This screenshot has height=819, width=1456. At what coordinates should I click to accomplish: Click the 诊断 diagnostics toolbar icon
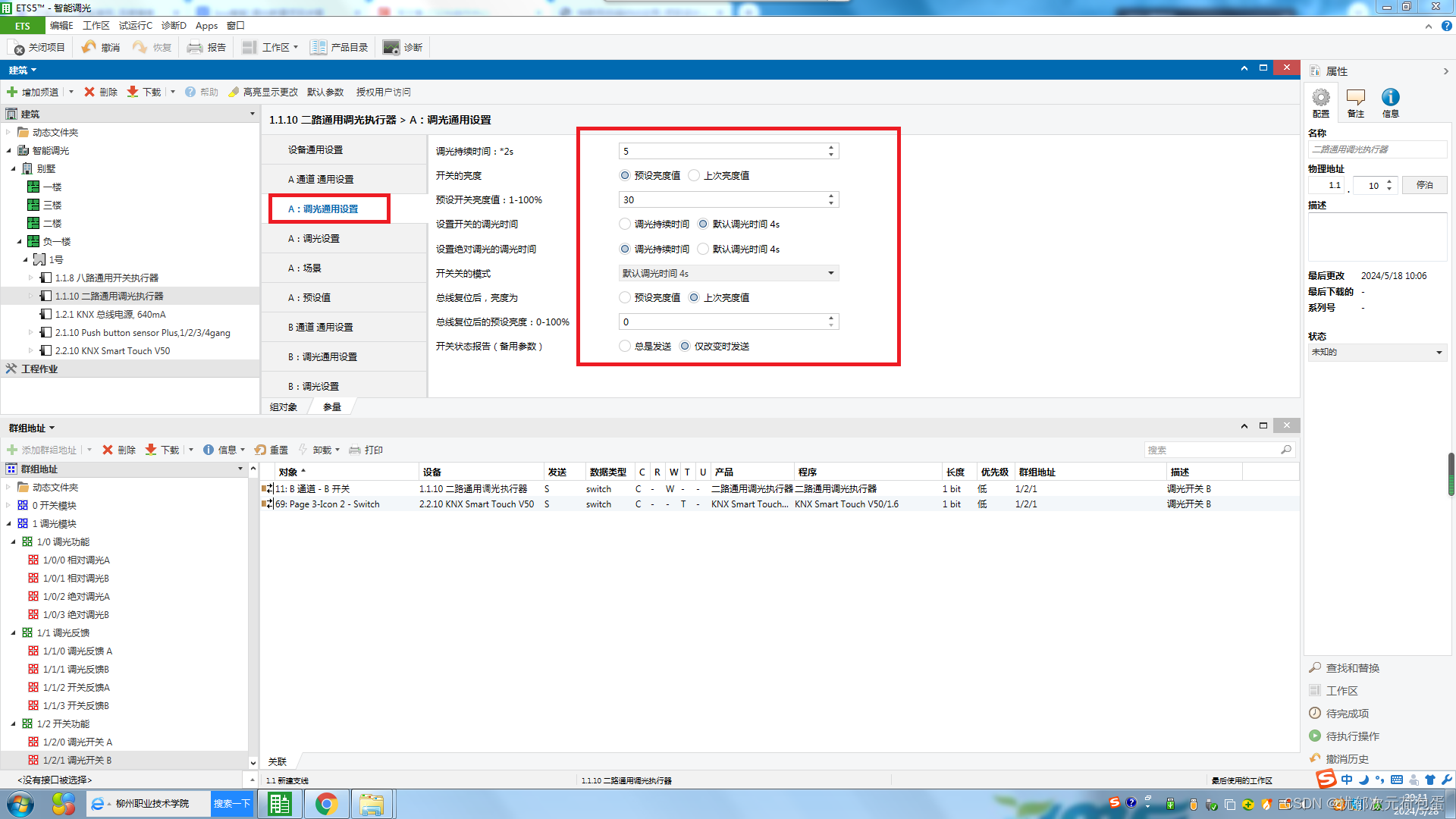[x=391, y=47]
